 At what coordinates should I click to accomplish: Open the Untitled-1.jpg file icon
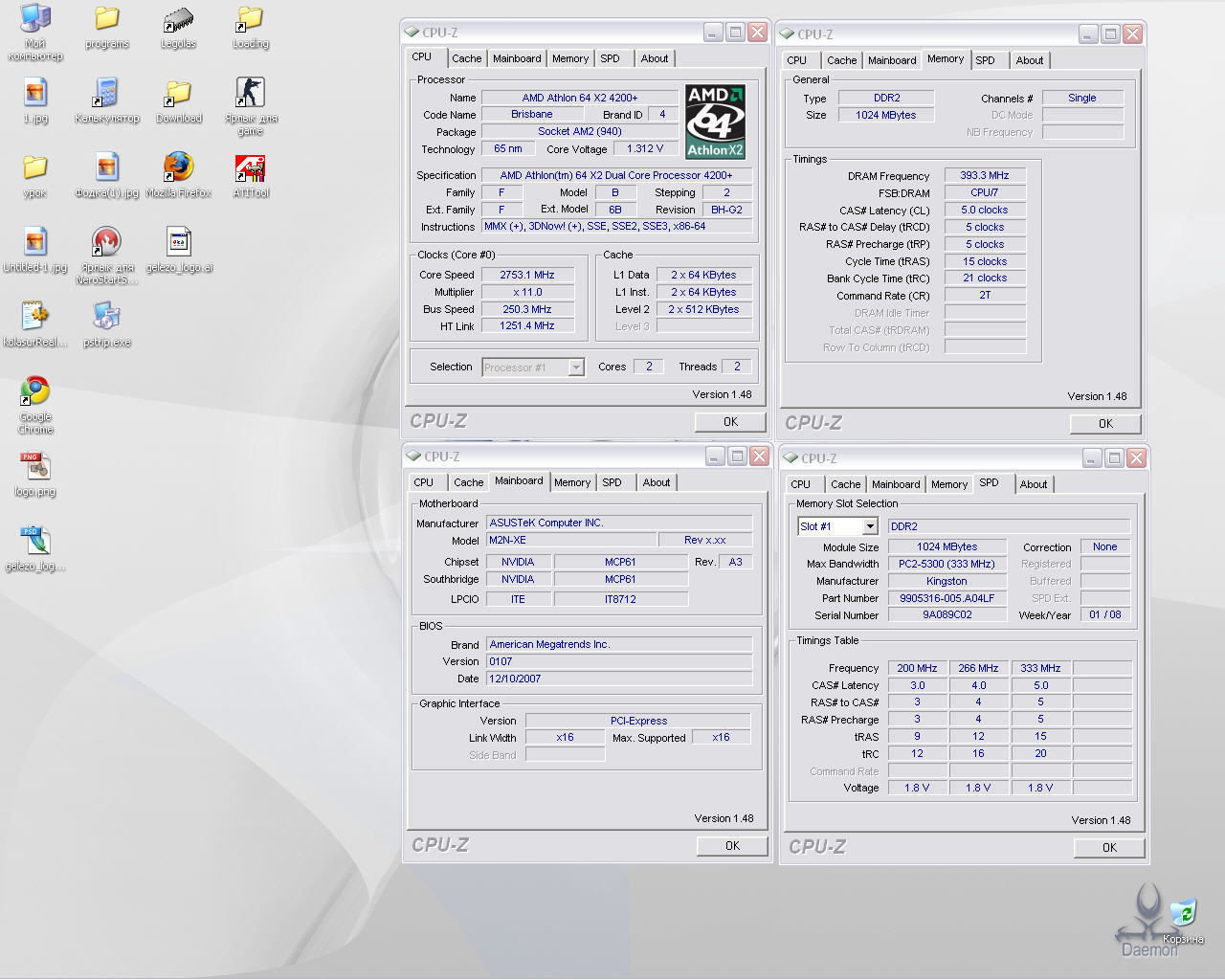click(x=35, y=242)
